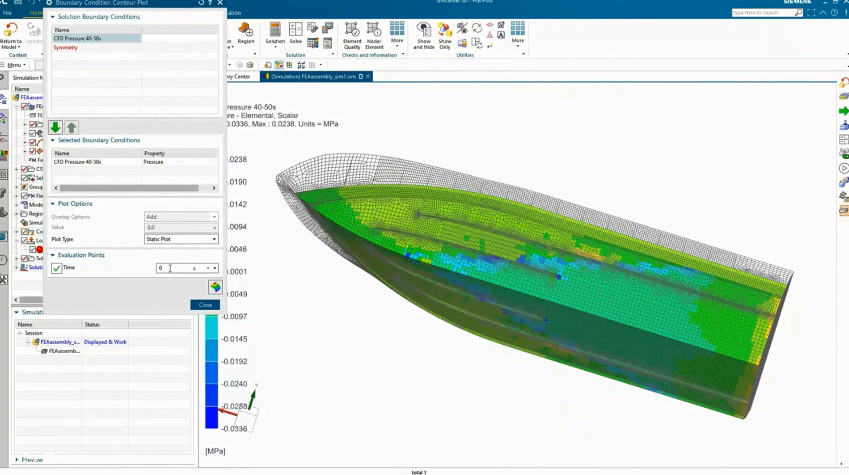Toggle the So... folder checkbox above the blue Soluti... row
The height and width of the screenshot is (475, 849).
click(x=25, y=258)
